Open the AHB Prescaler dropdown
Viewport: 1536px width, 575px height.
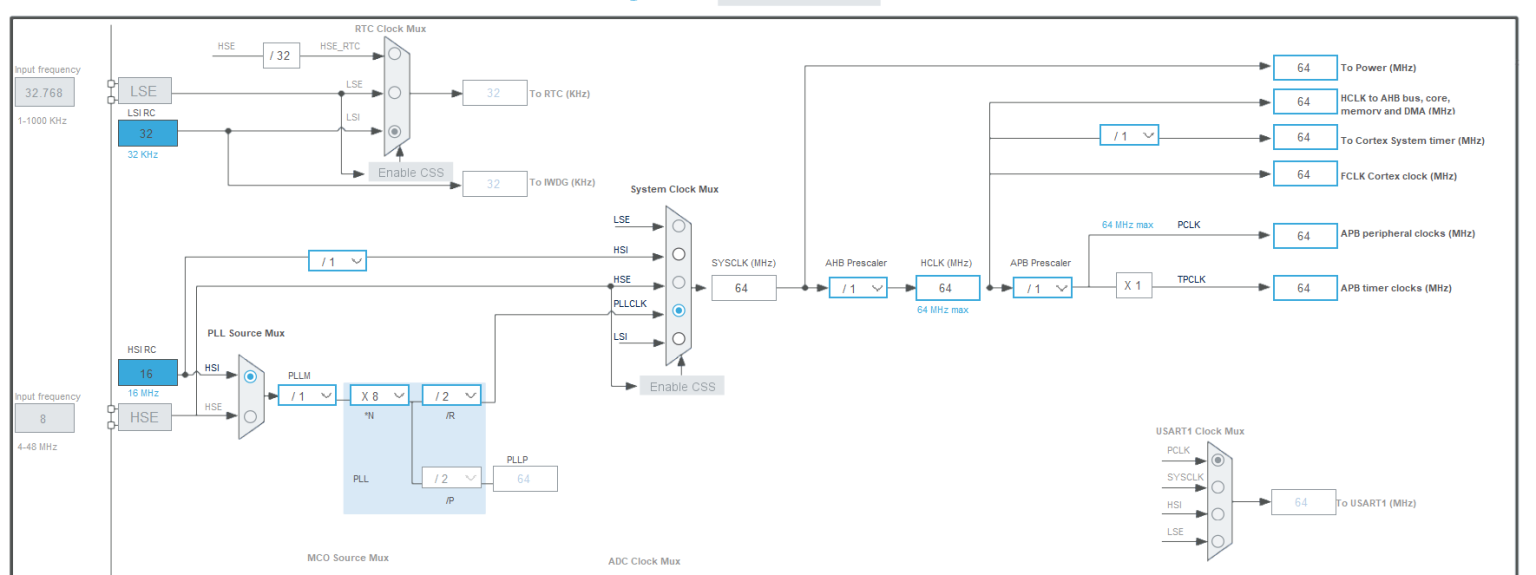coord(858,288)
